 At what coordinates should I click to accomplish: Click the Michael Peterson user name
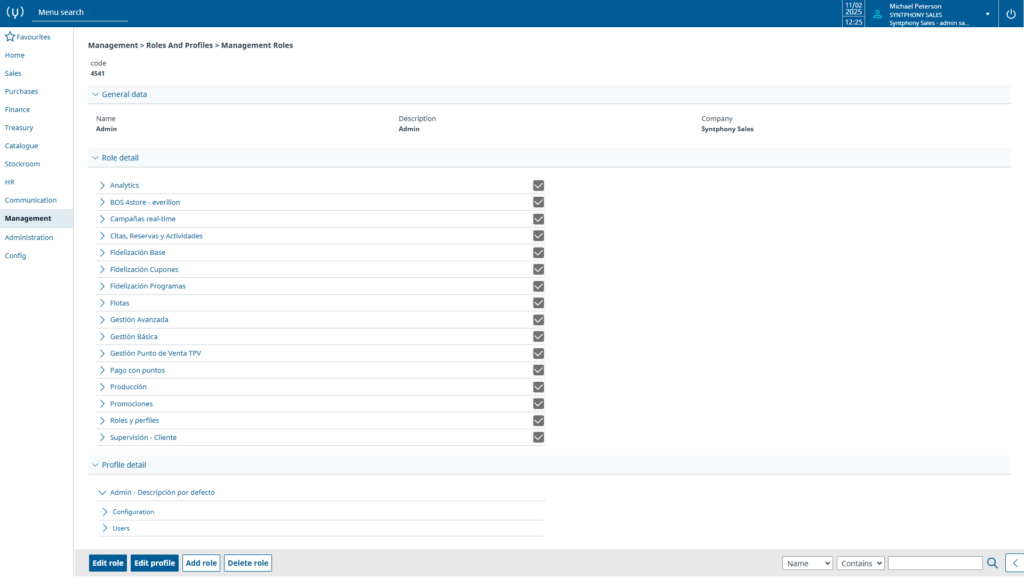(x=916, y=6)
